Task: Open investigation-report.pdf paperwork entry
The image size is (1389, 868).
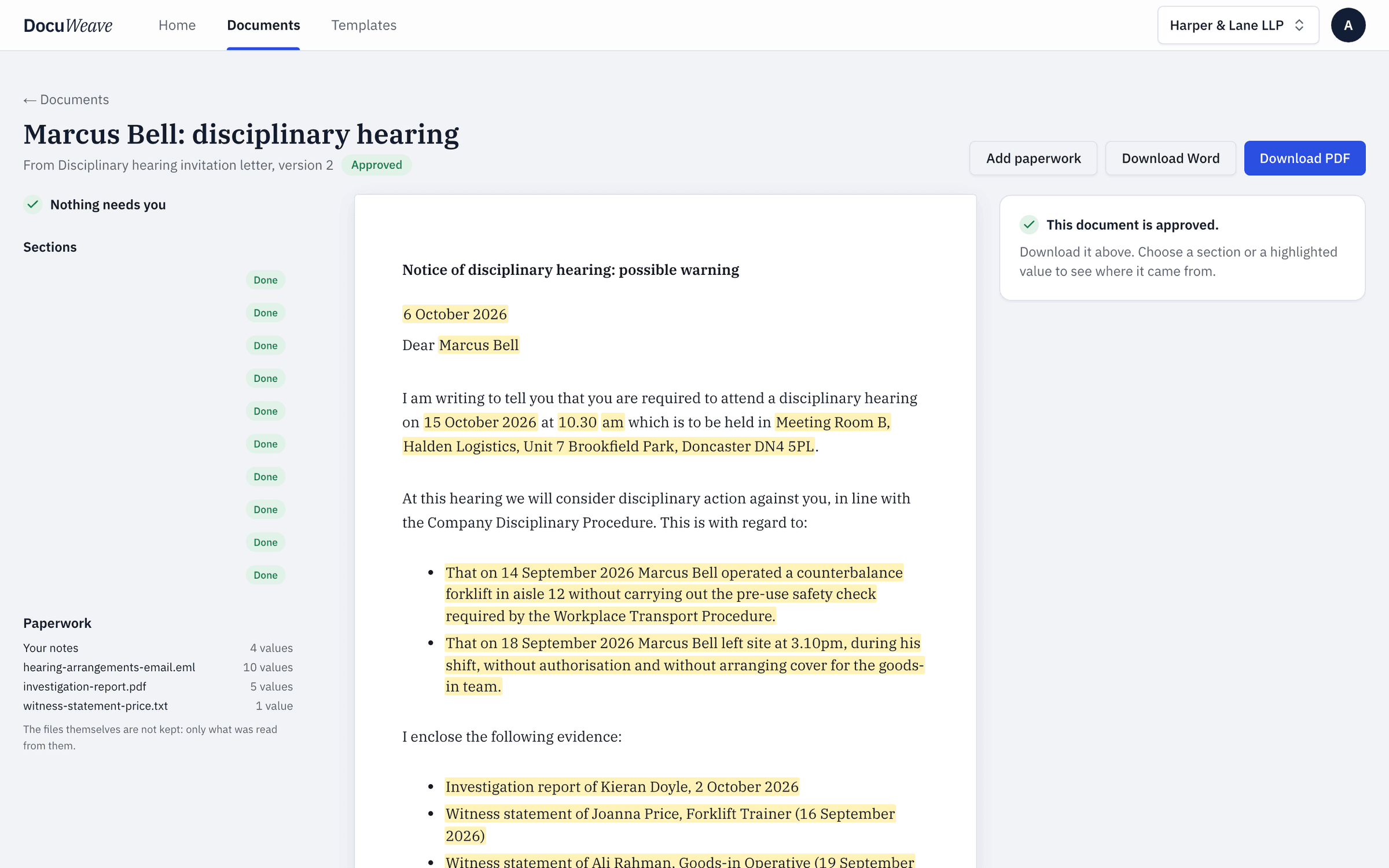Action: (x=158, y=686)
